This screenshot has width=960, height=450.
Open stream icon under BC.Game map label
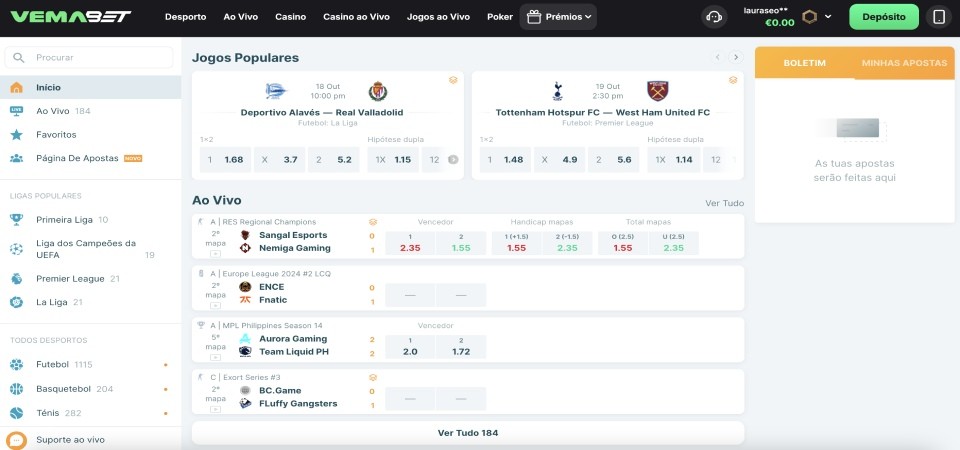click(215, 409)
